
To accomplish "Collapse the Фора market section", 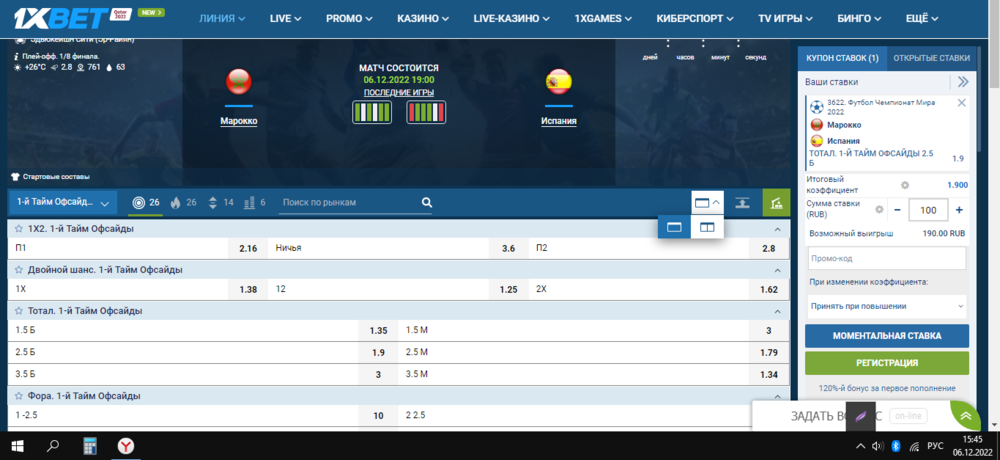I will tap(777, 396).
